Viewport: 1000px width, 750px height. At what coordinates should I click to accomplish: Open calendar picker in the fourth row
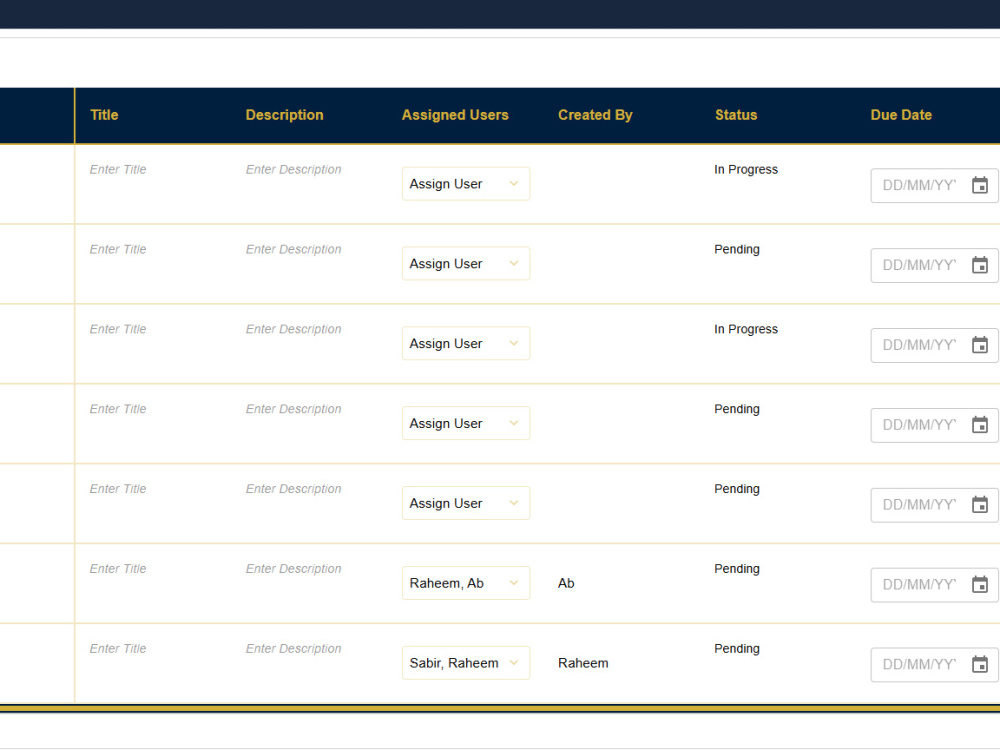(980, 425)
